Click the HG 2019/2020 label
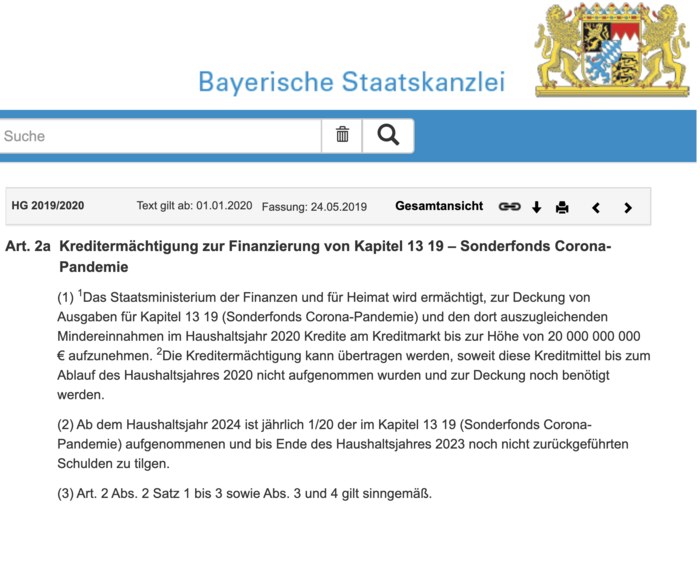 (x=48, y=205)
